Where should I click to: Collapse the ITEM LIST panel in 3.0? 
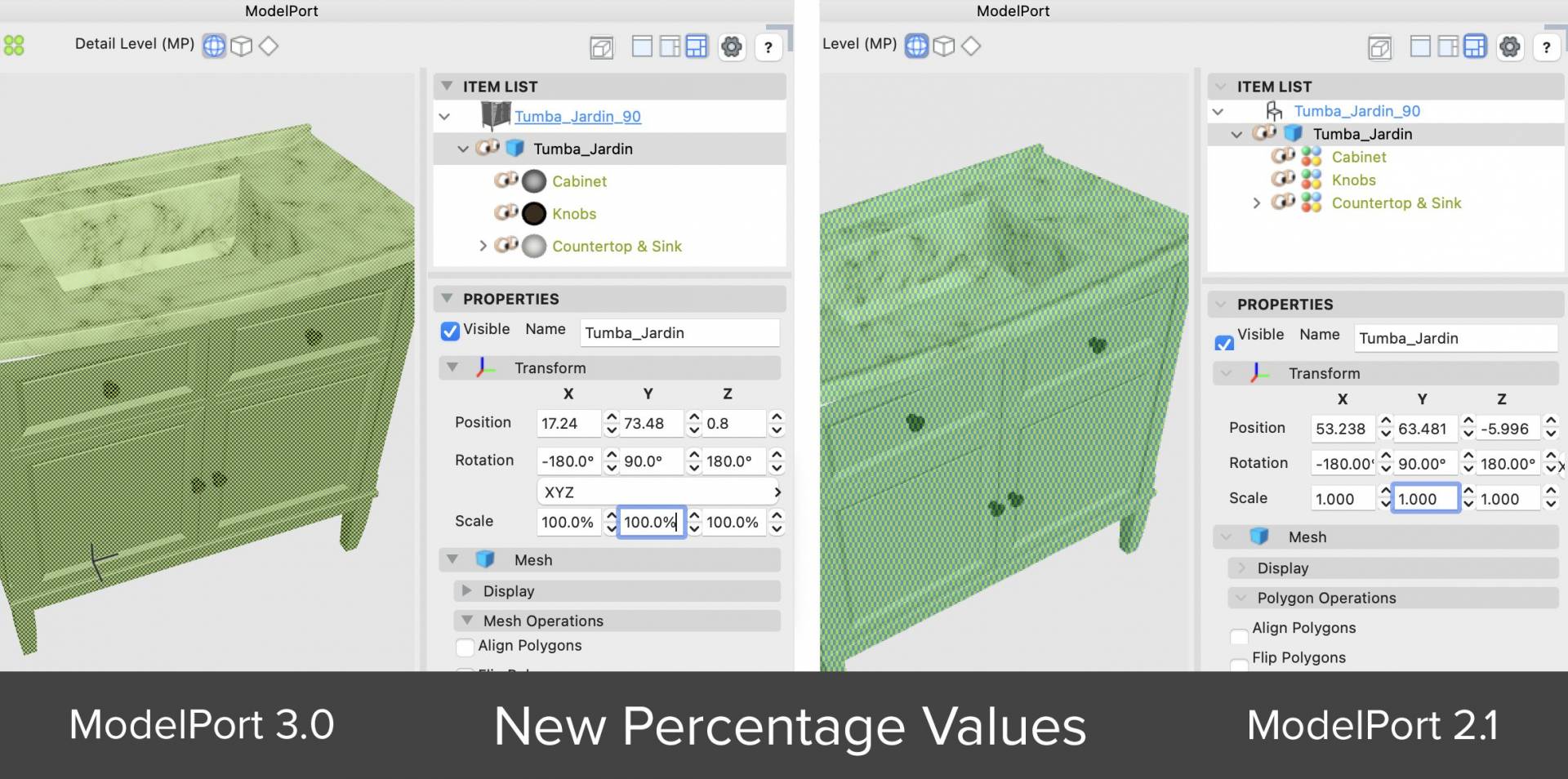click(447, 86)
